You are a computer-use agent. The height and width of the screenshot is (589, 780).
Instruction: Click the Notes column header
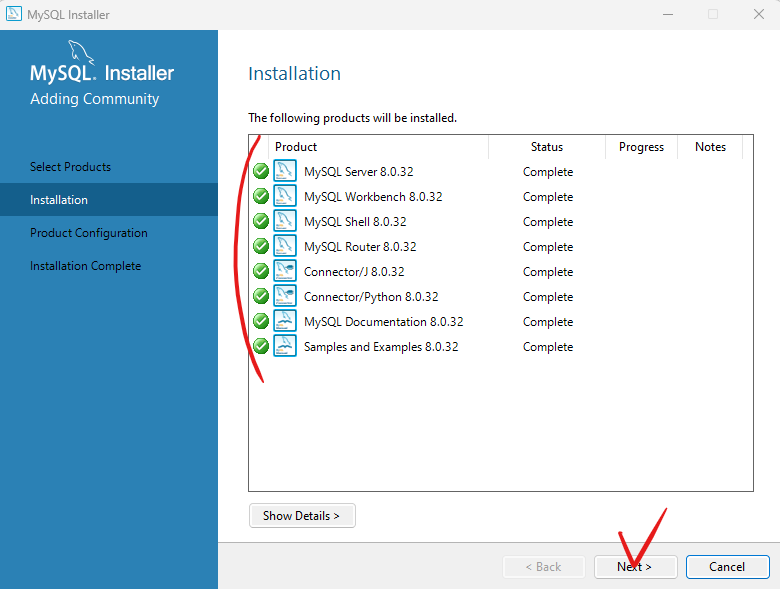[x=710, y=147]
